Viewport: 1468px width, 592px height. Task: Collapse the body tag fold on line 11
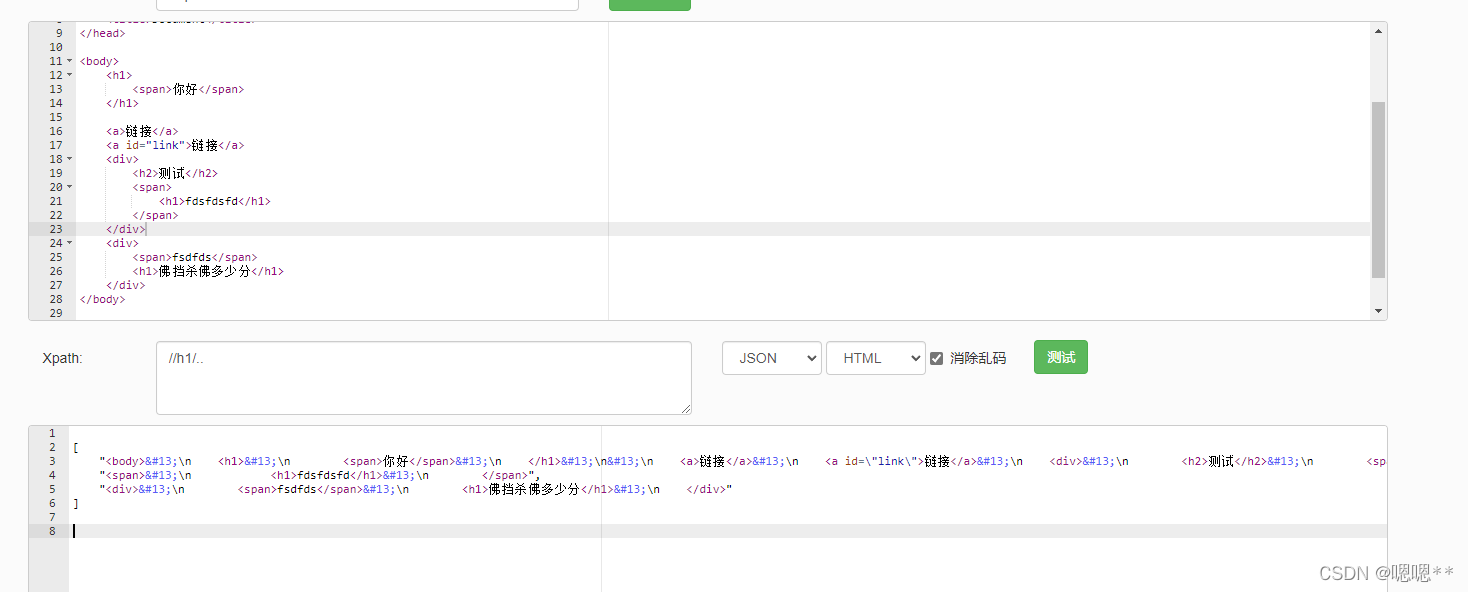tap(69, 61)
